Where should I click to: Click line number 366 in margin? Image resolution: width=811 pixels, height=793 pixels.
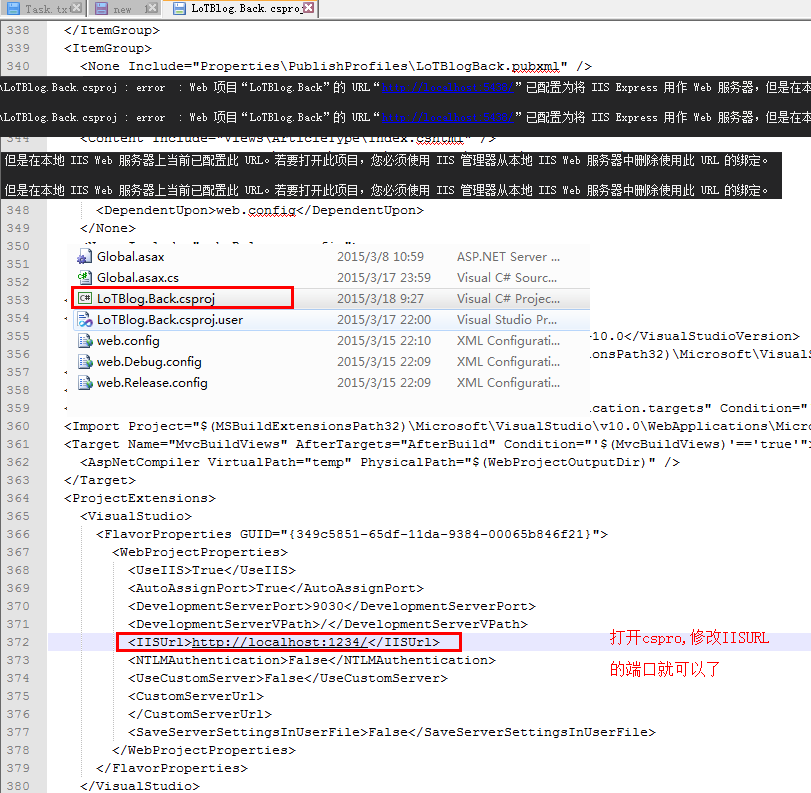18,534
